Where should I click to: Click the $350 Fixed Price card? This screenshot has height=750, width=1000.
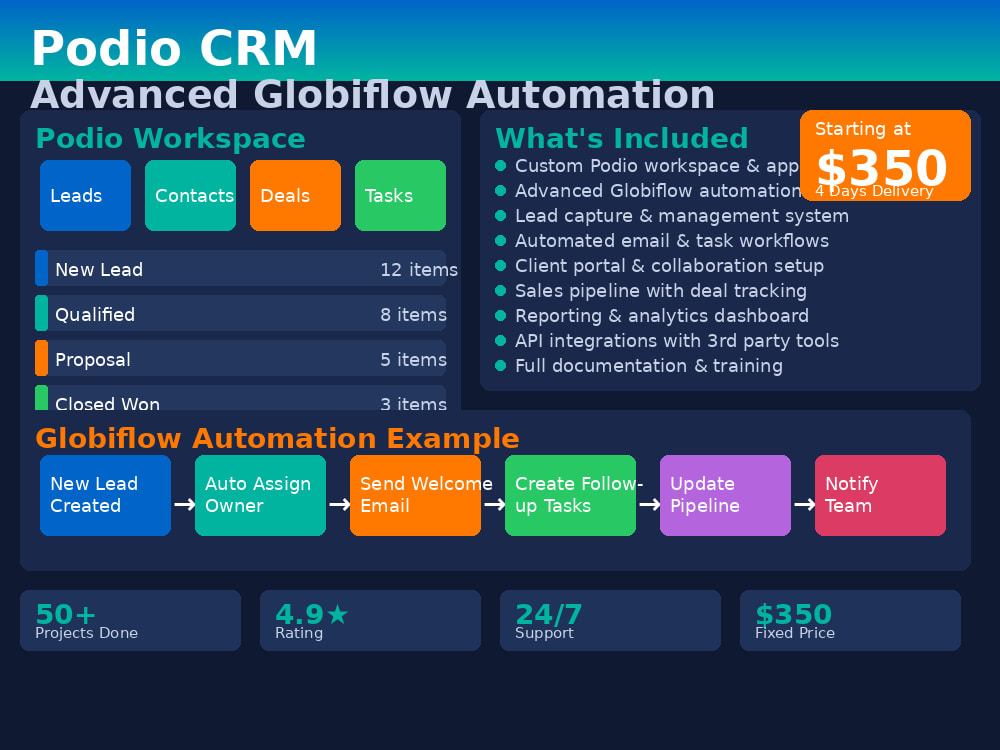[850, 620]
